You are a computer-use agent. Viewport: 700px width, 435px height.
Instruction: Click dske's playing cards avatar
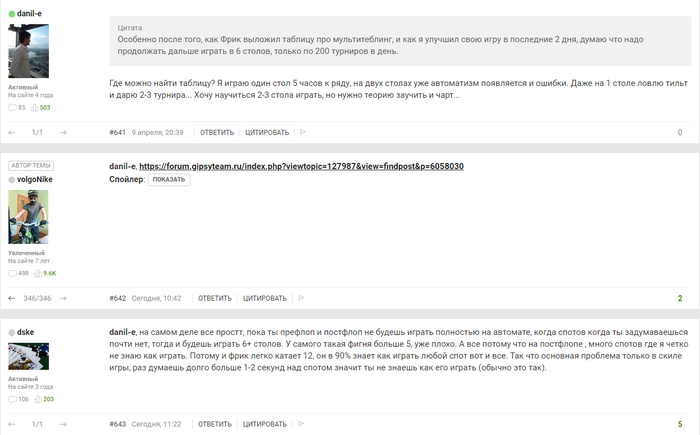coord(29,356)
